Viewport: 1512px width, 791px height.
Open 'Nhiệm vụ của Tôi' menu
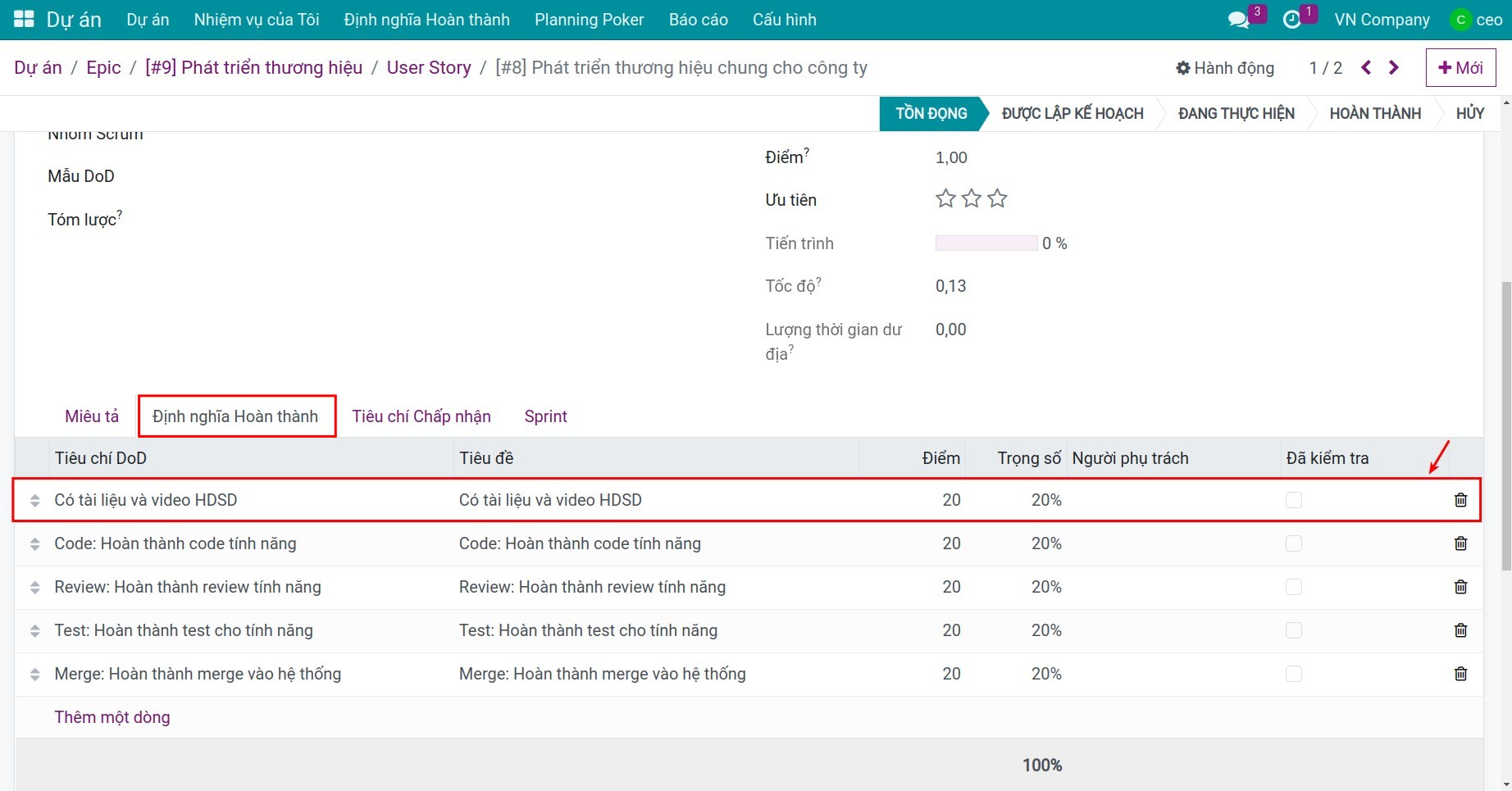click(257, 20)
